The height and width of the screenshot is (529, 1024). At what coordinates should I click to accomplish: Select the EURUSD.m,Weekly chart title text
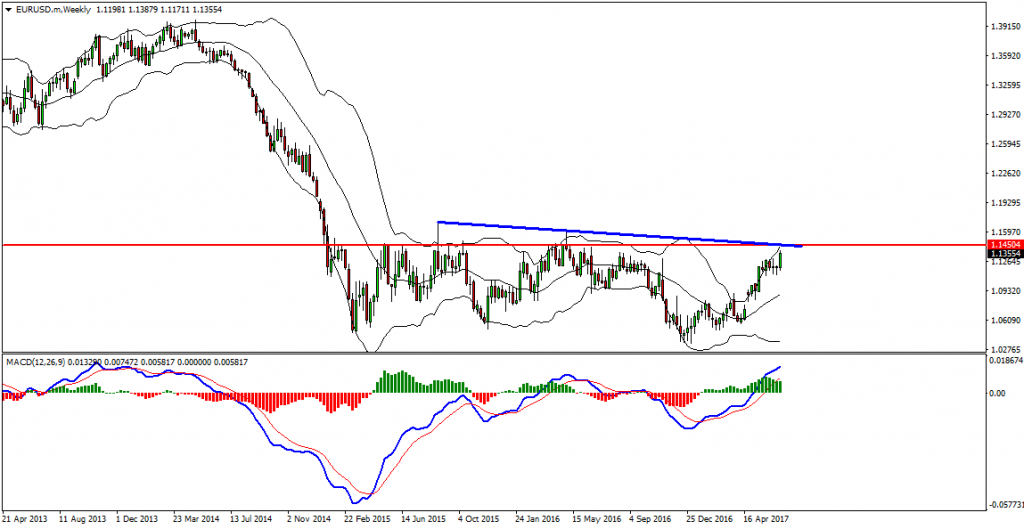[48, 8]
